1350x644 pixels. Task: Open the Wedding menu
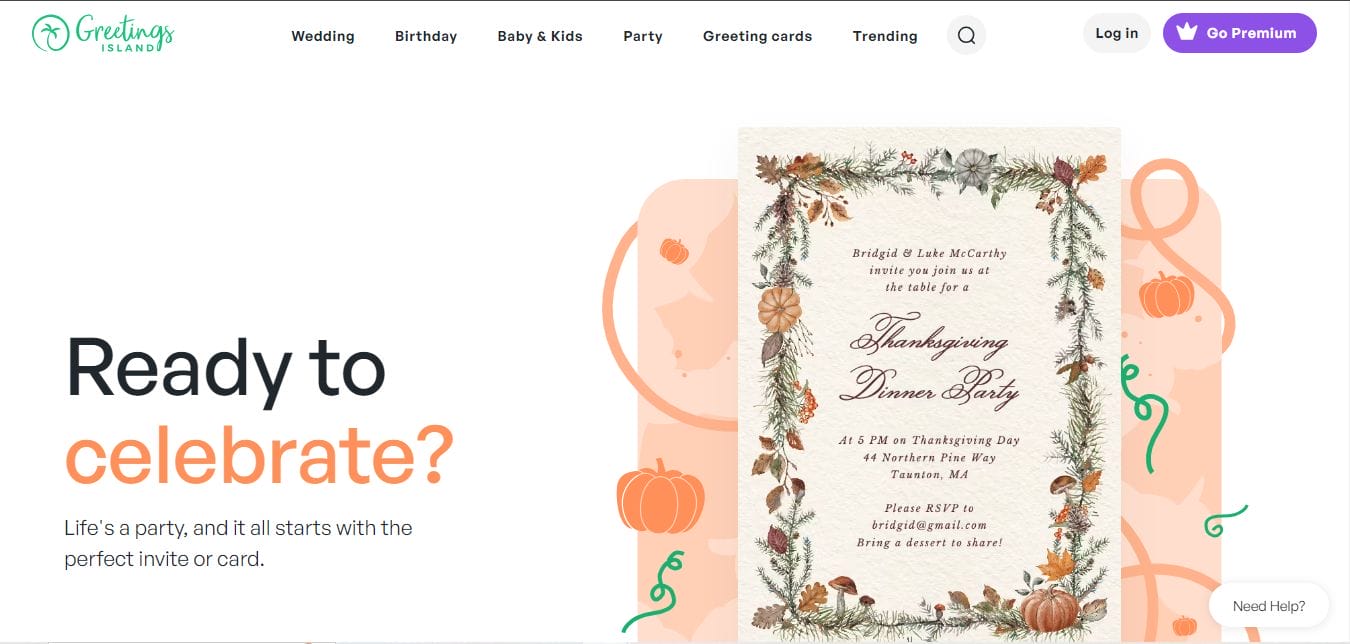[323, 36]
